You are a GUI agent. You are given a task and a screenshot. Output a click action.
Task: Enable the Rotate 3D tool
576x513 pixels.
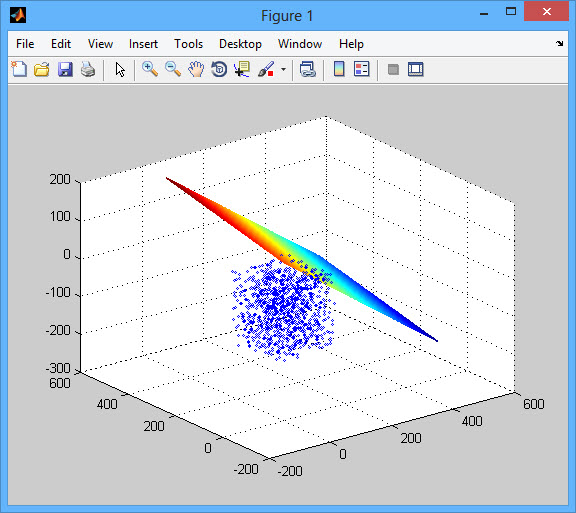pyautogui.click(x=219, y=69)
